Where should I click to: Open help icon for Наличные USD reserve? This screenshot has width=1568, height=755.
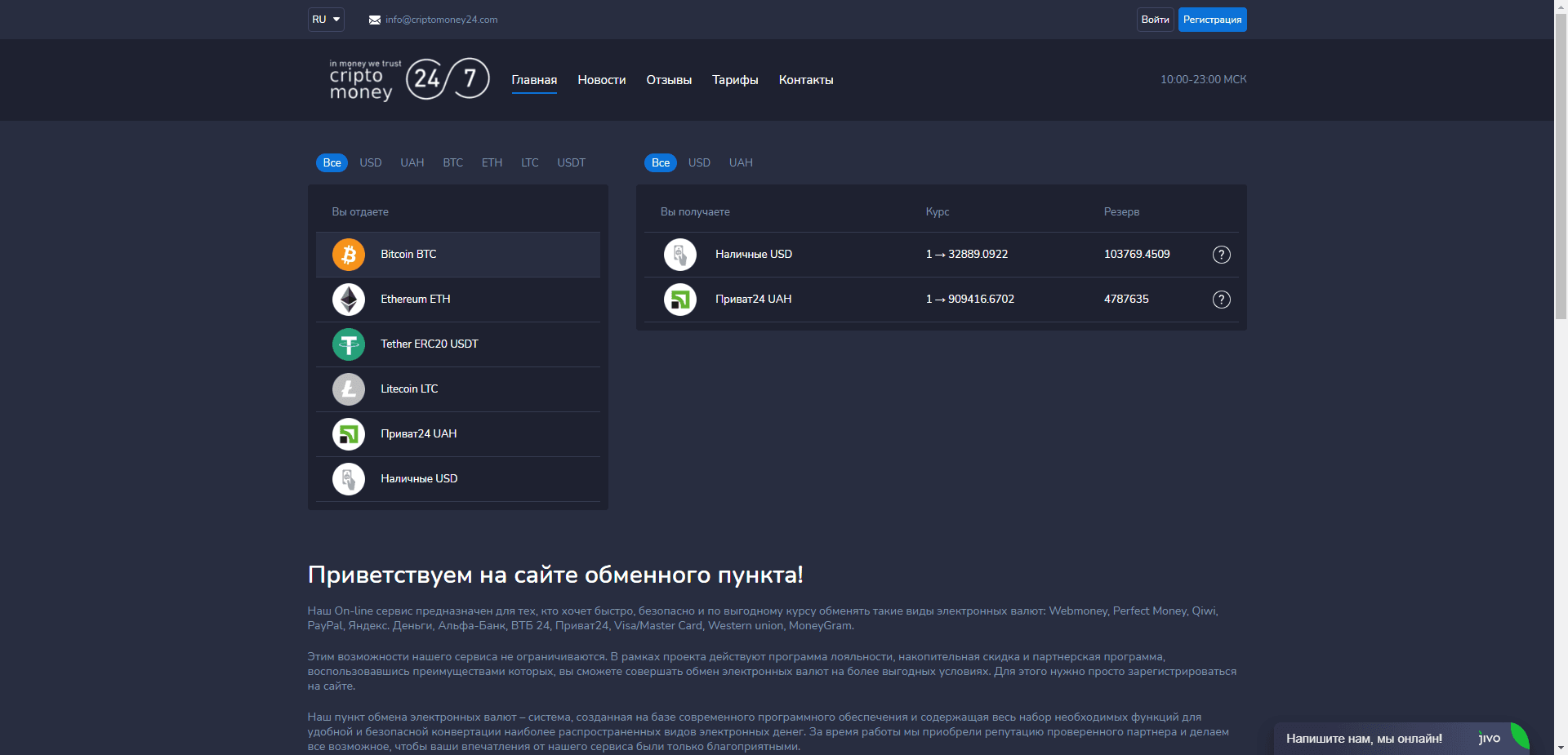tap(1221, 255)
